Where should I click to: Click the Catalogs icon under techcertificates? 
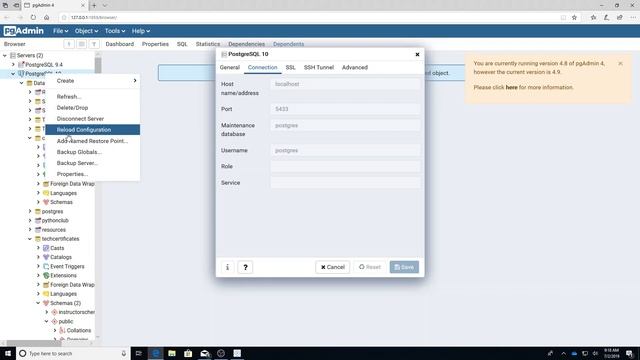46,257
